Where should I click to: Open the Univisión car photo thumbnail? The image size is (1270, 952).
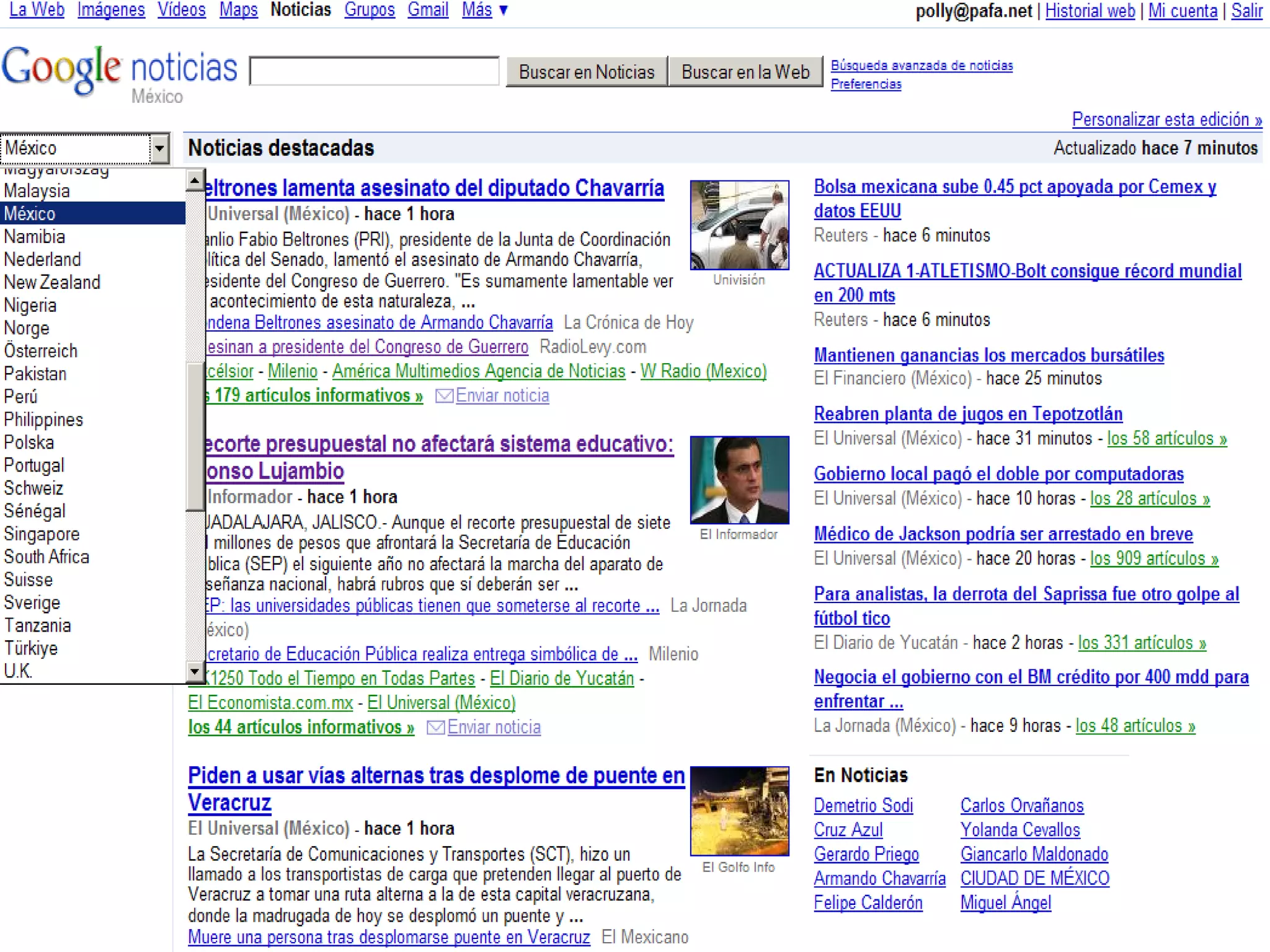click(x=739, y=225)
